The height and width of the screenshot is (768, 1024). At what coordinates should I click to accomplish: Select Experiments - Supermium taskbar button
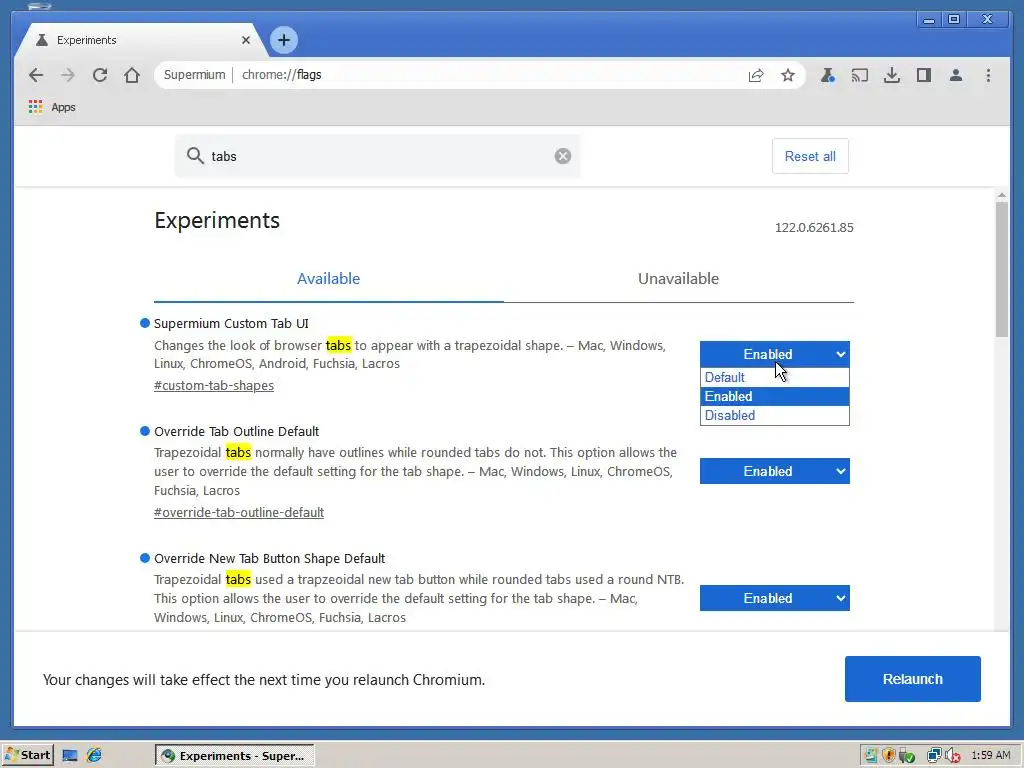click(235, 756)
